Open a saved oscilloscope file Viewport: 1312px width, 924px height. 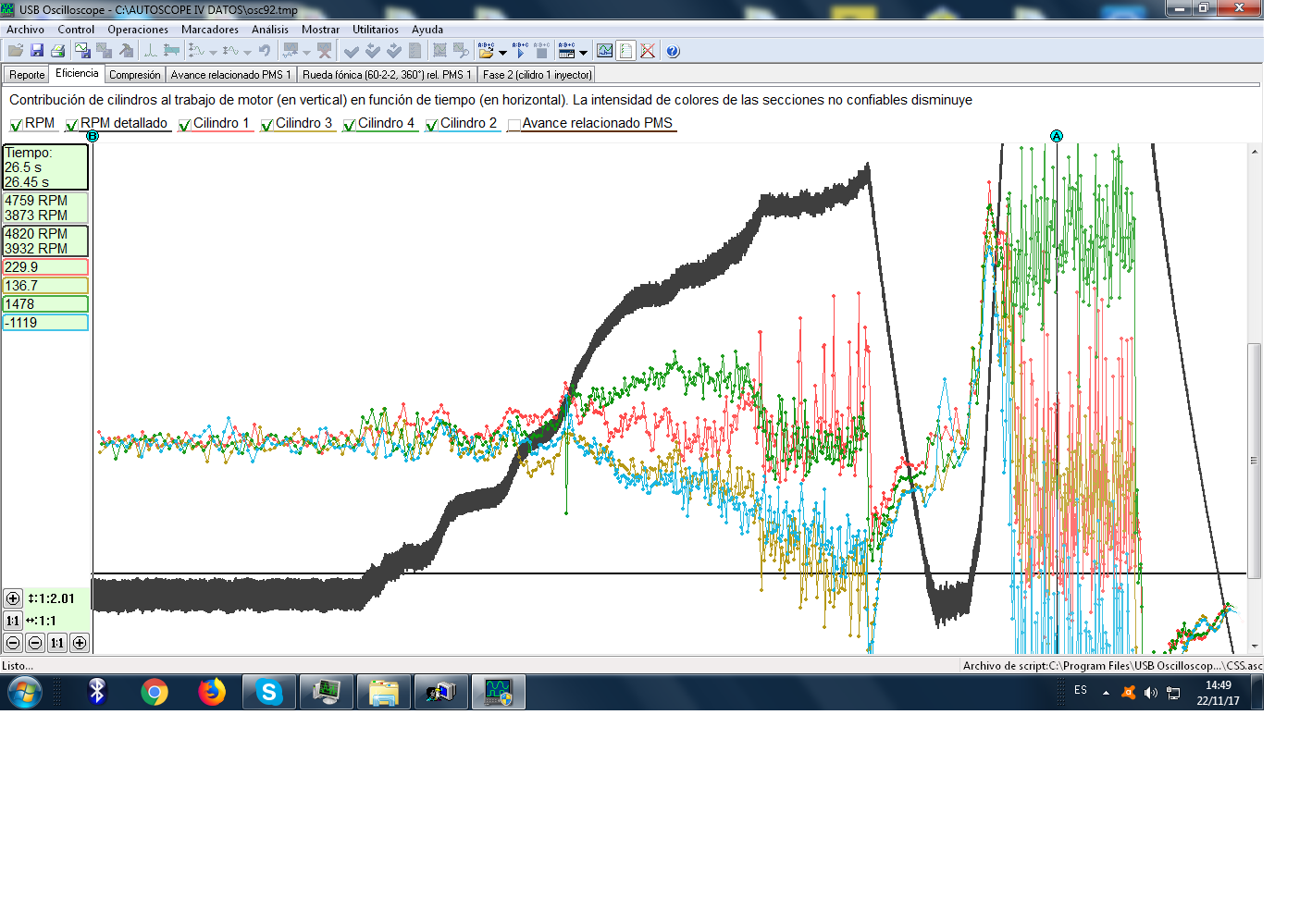coord(14,51)
